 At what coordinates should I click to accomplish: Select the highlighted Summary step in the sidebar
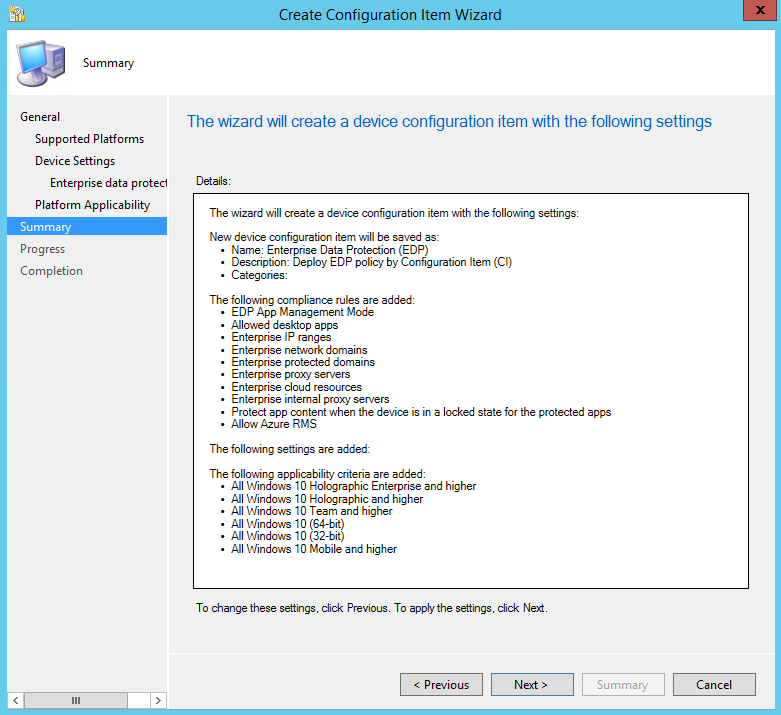pos(46,227)
